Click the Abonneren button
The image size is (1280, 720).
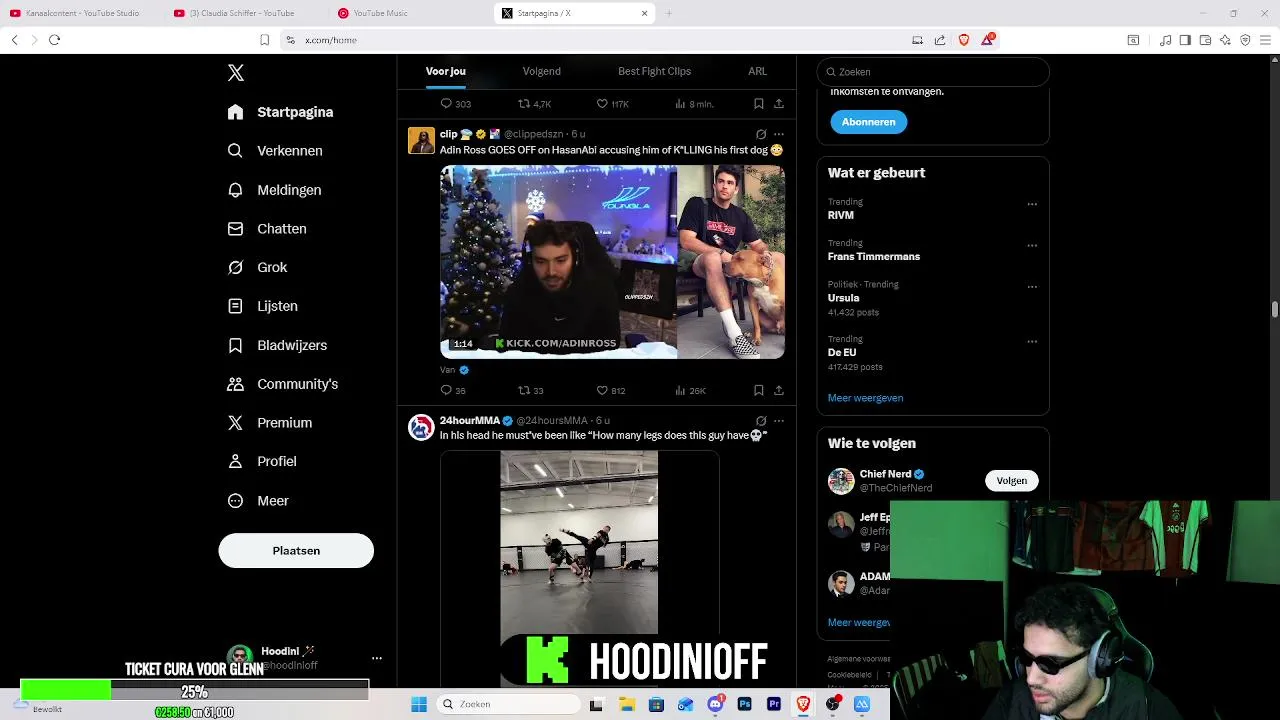(868, 122)
